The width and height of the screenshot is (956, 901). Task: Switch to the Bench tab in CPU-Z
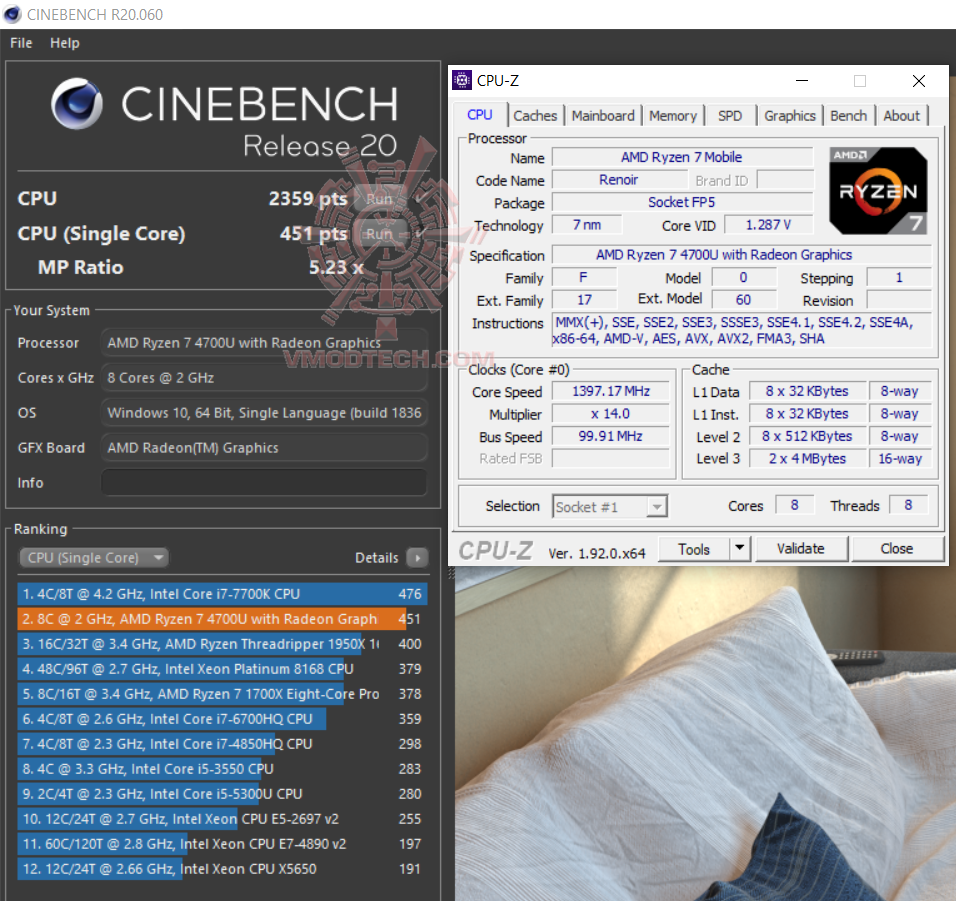(848, 115)
